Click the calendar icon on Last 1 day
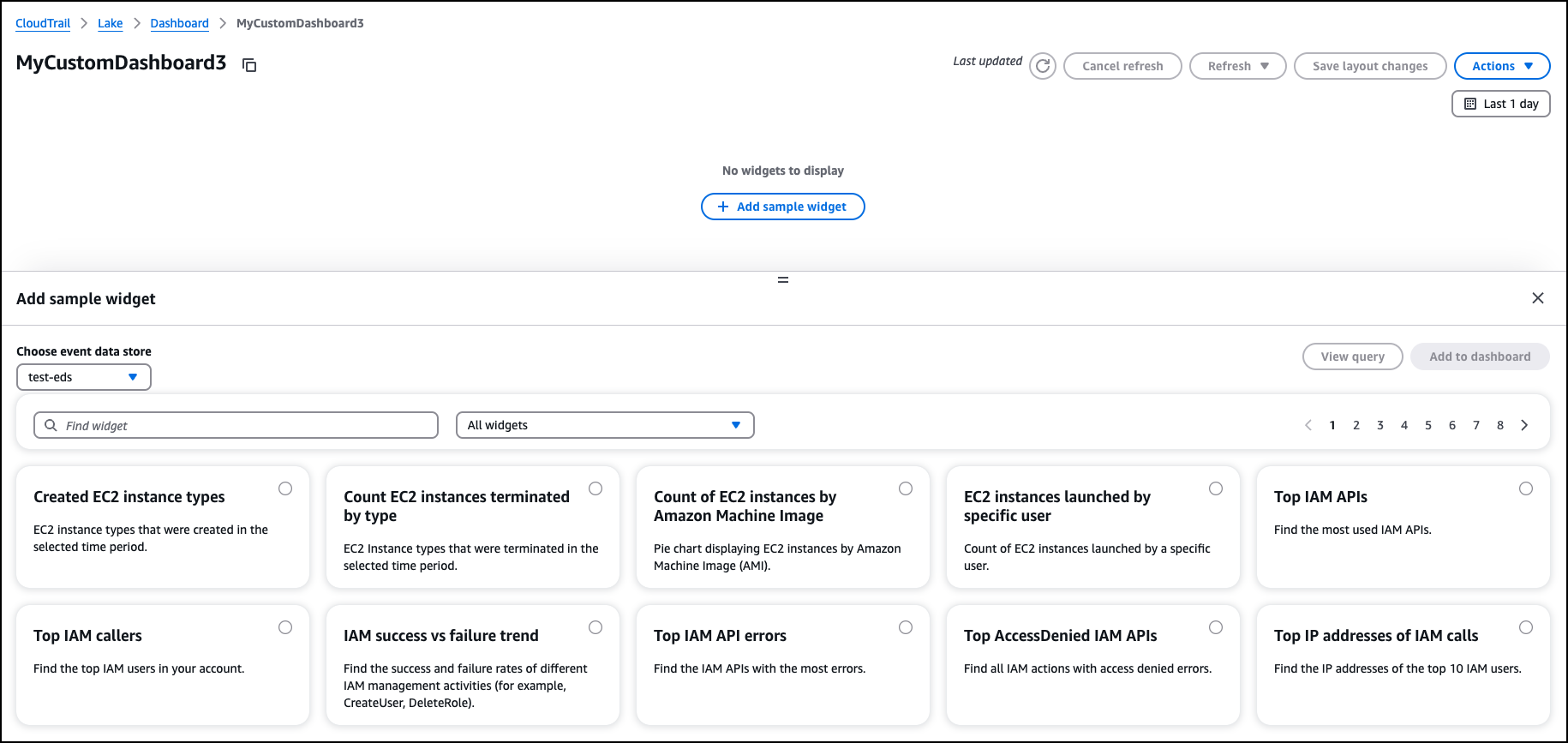The image size is (1568, 743). coord(1470,104)
